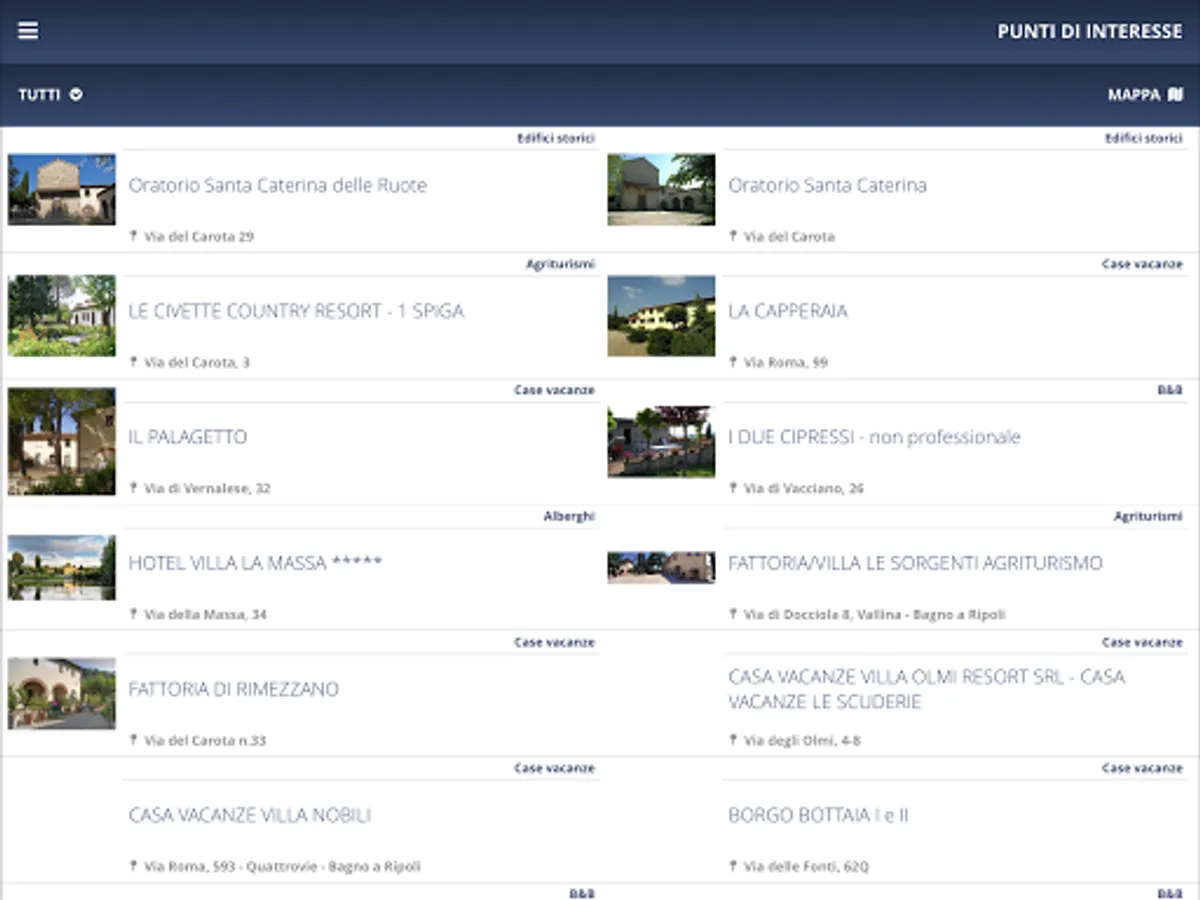
Task: Open BORGO BOTTAIA I e II listing
Action: [819, 815]
